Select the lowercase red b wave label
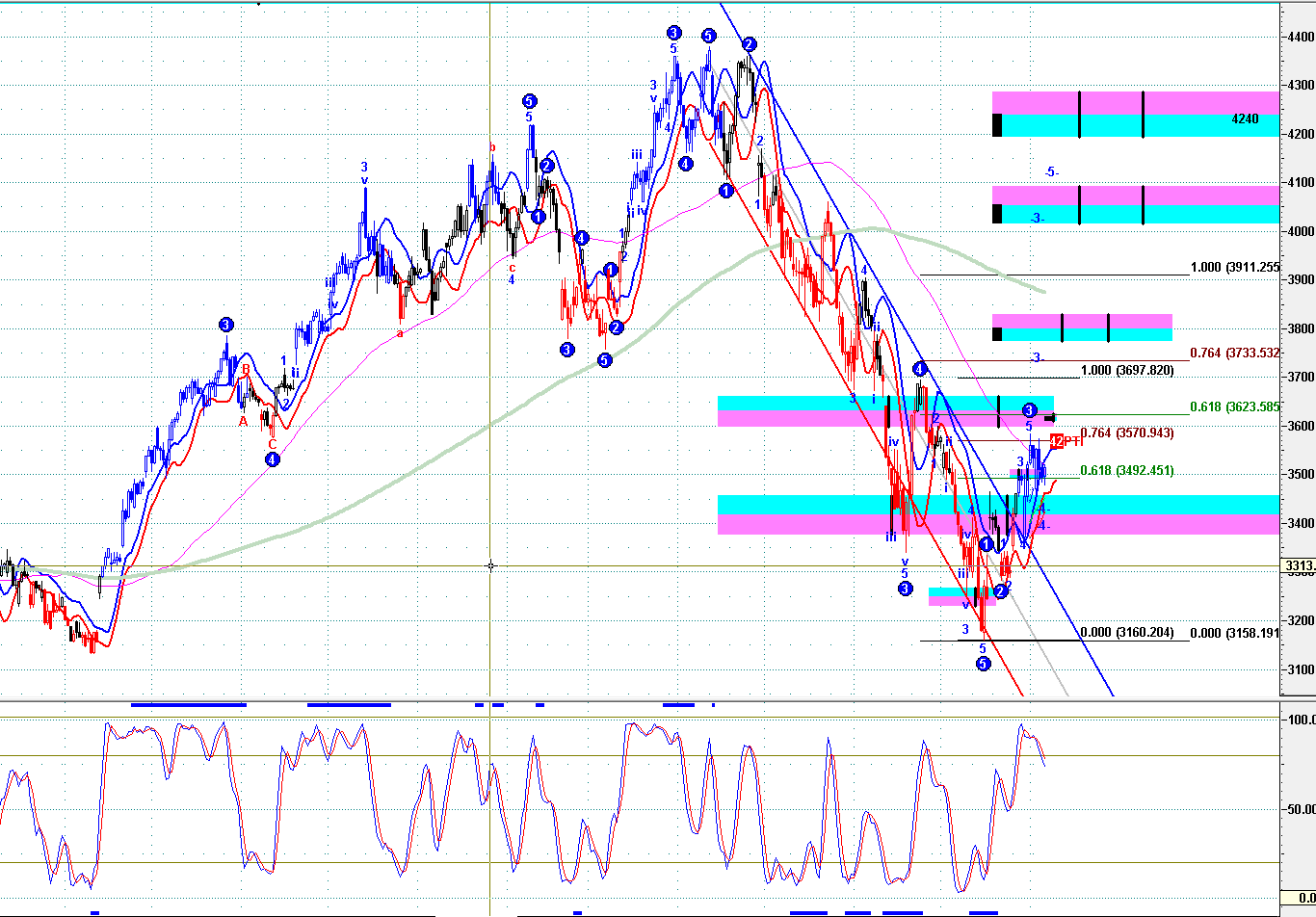The image size is (1316, 917). (492, 147)
